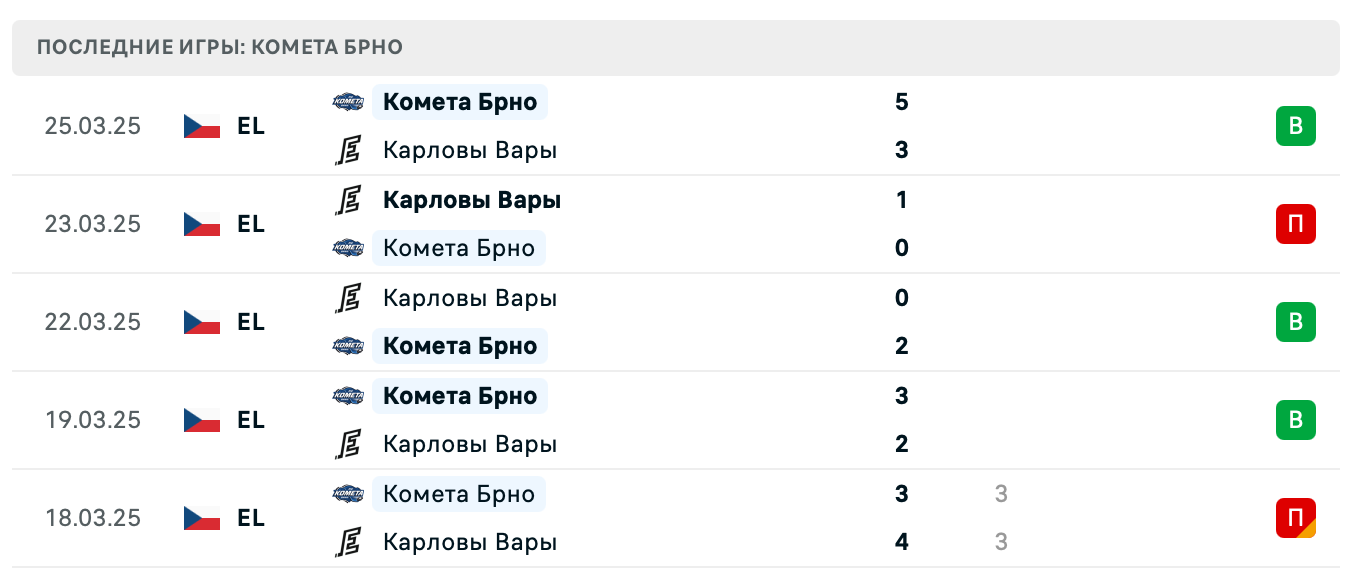The height and width of the screenshot is (584, 1354).
Task: Click the Czech flag beside the 18.03.25 date
Action: coord(200,518)
